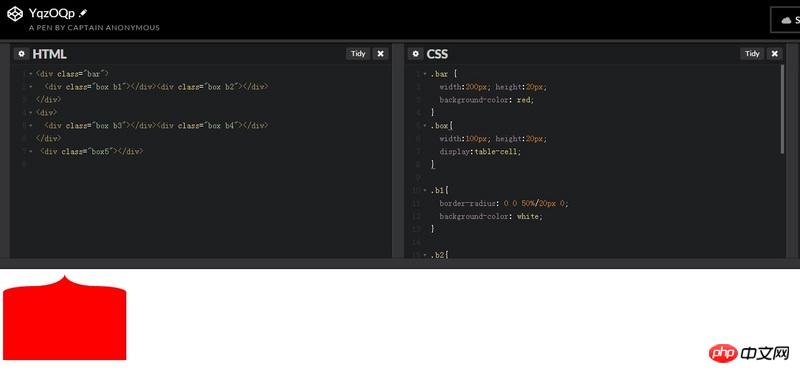Click the php中文网 logo
Screen dimensions: 800x373
[x=749, y=353]
